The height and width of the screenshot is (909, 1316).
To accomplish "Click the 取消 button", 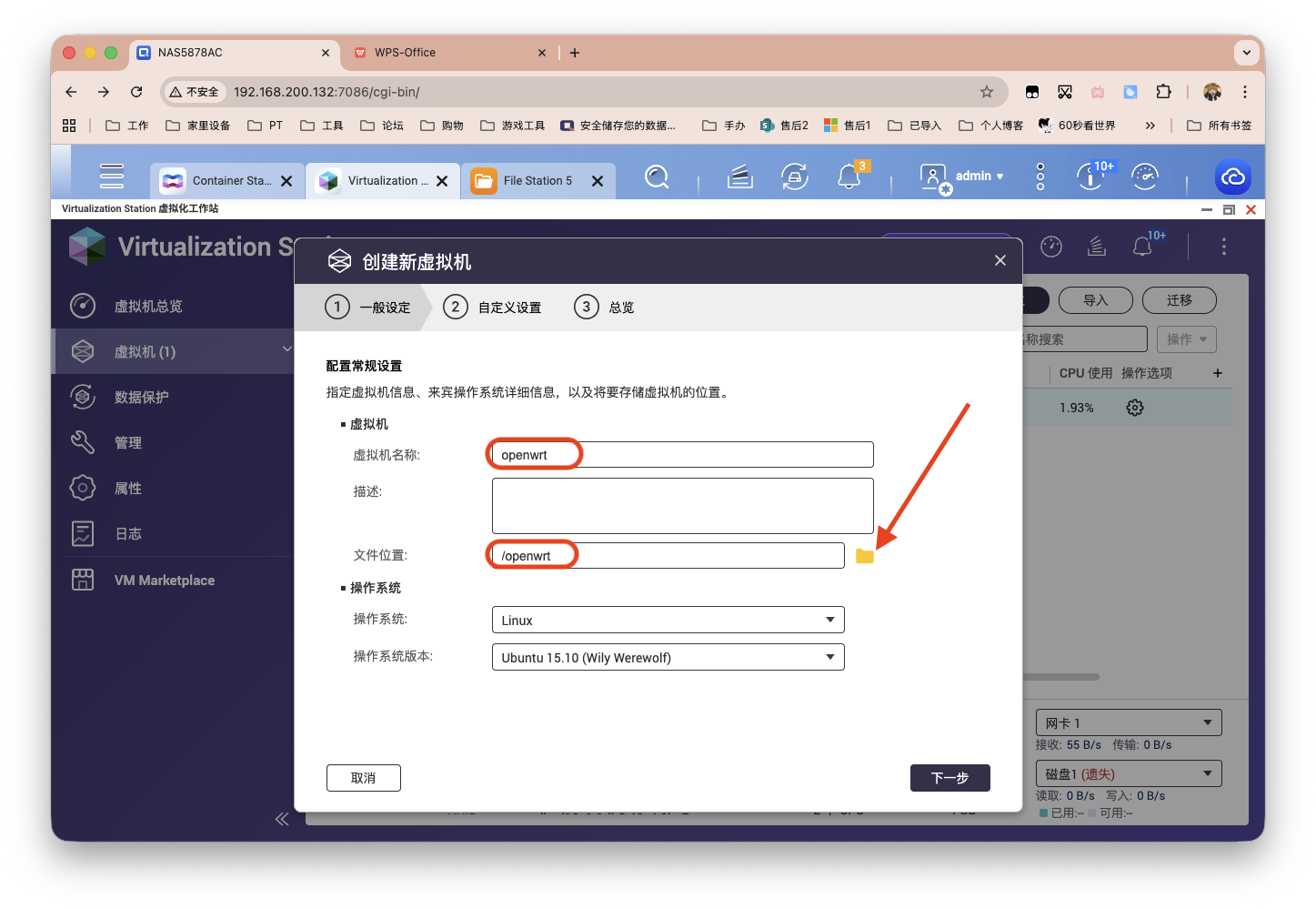I will pyautogui.click(x=363, y=778).
